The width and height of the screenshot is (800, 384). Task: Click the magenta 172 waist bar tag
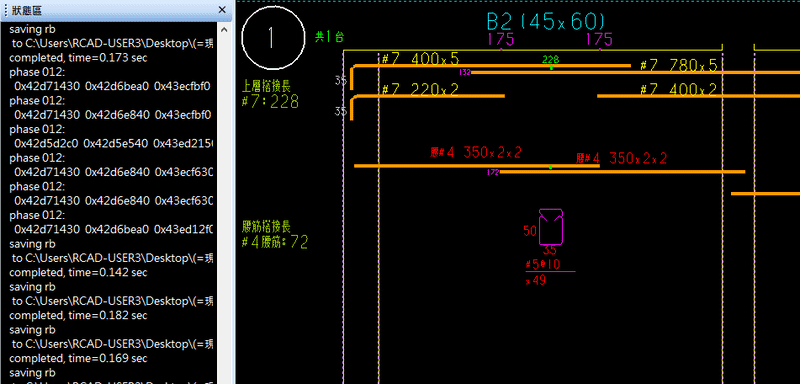pos(493,172)
